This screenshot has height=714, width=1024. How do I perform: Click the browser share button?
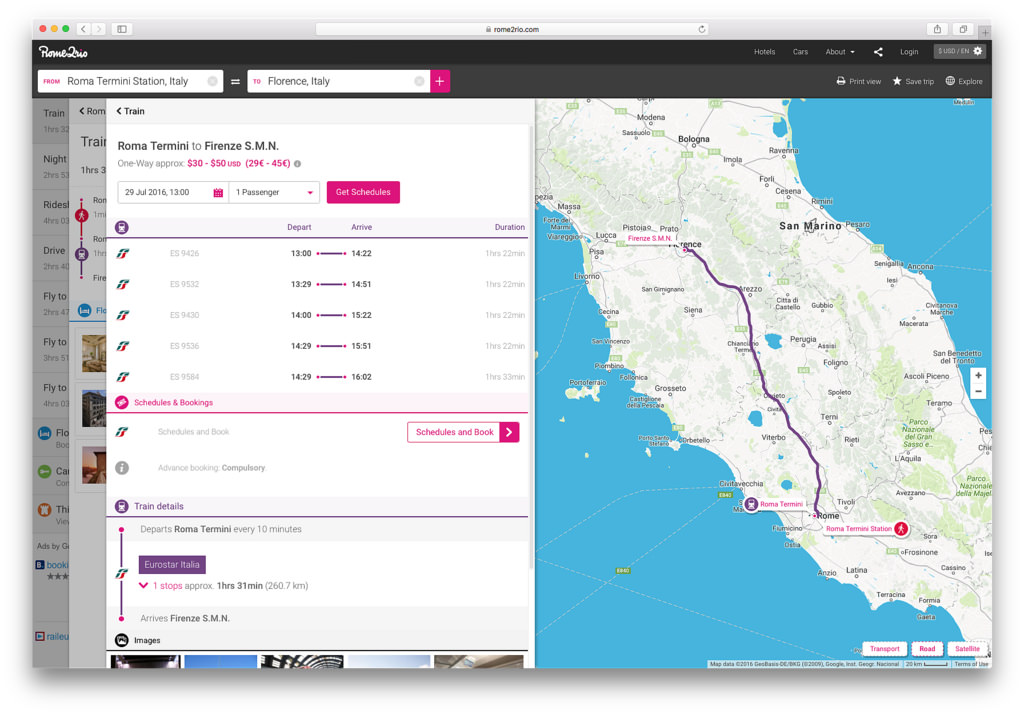[937, 29]
